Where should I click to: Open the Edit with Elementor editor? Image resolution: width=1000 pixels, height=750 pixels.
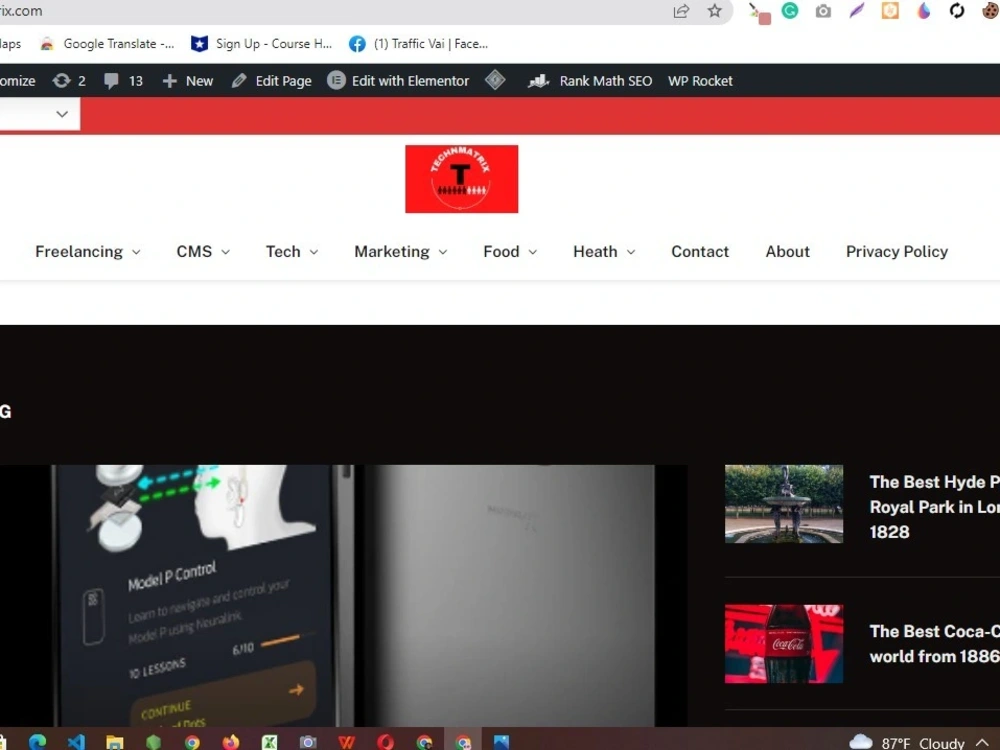coord(398,80)
